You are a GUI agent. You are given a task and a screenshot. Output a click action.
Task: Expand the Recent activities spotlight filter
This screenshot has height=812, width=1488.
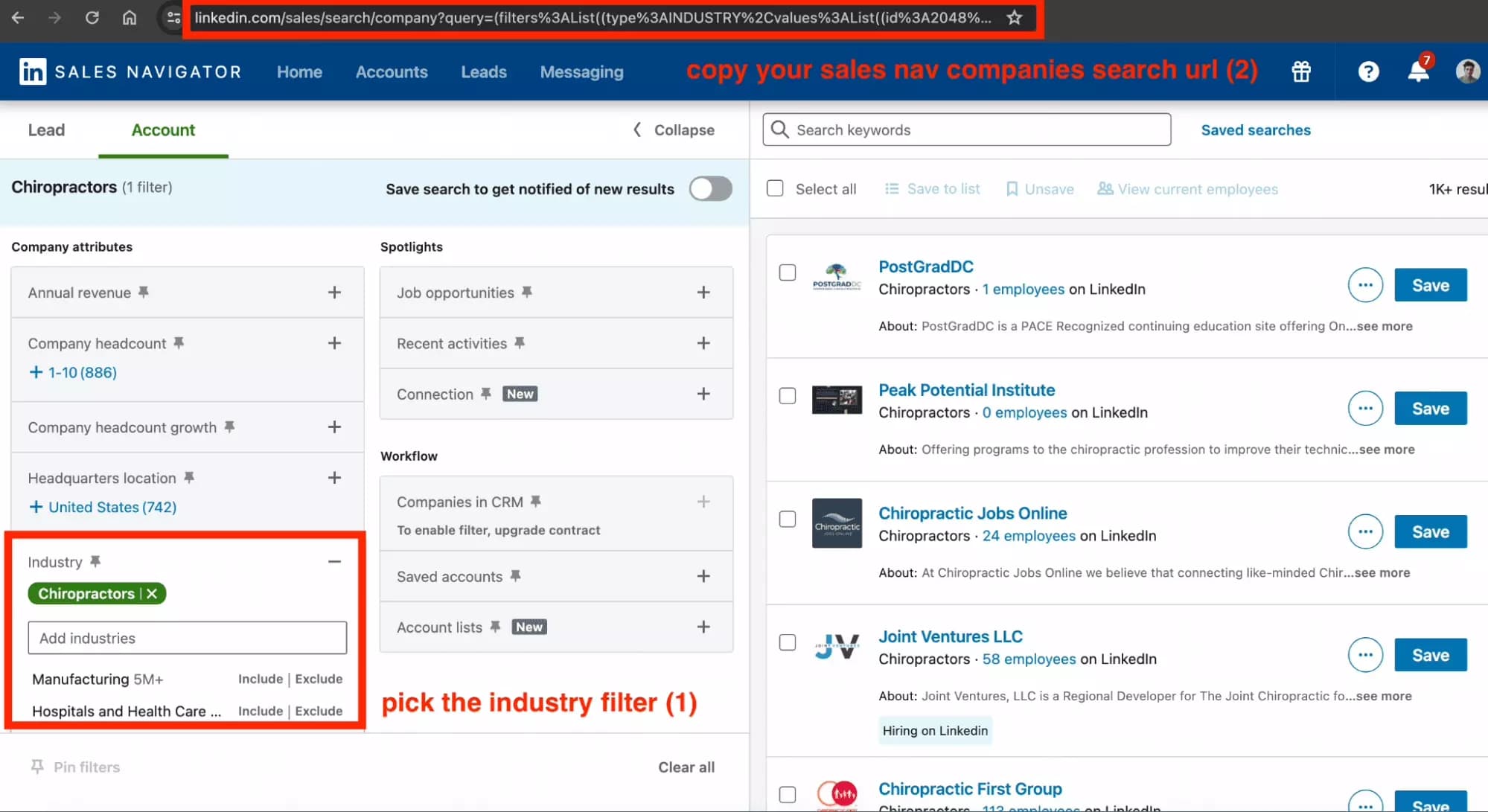pos(703,343)
